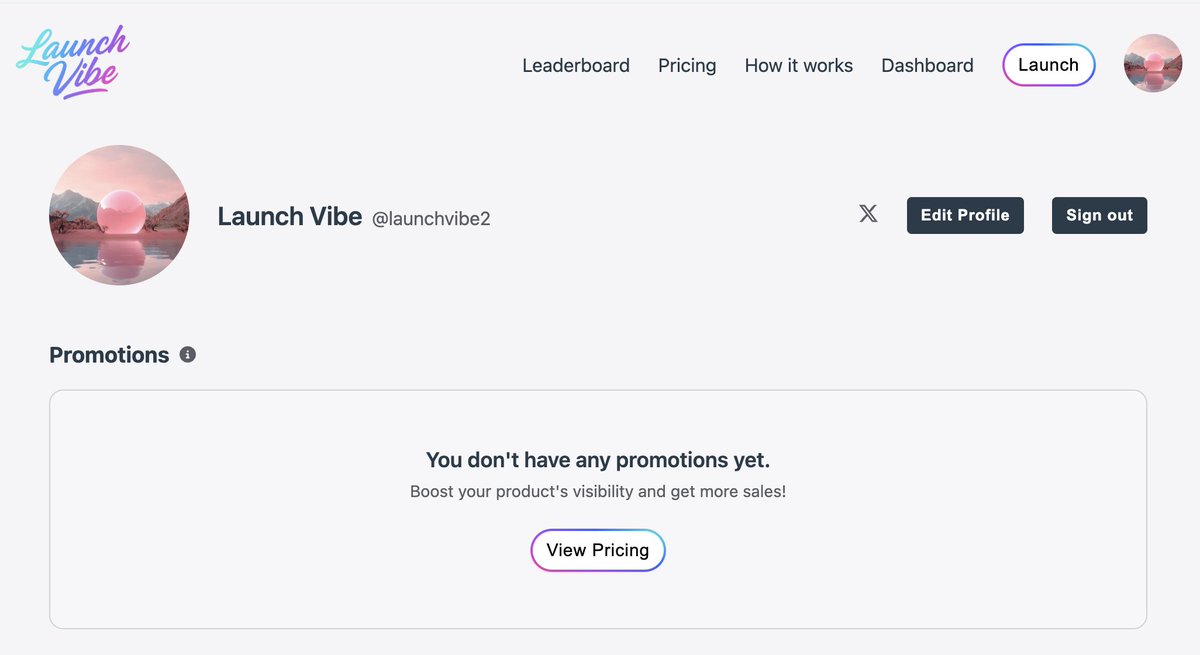The width and height of the screenshot is (1200, 655).
Task: Click the gradient-outlined Launch button
Action: [1049, 65]
